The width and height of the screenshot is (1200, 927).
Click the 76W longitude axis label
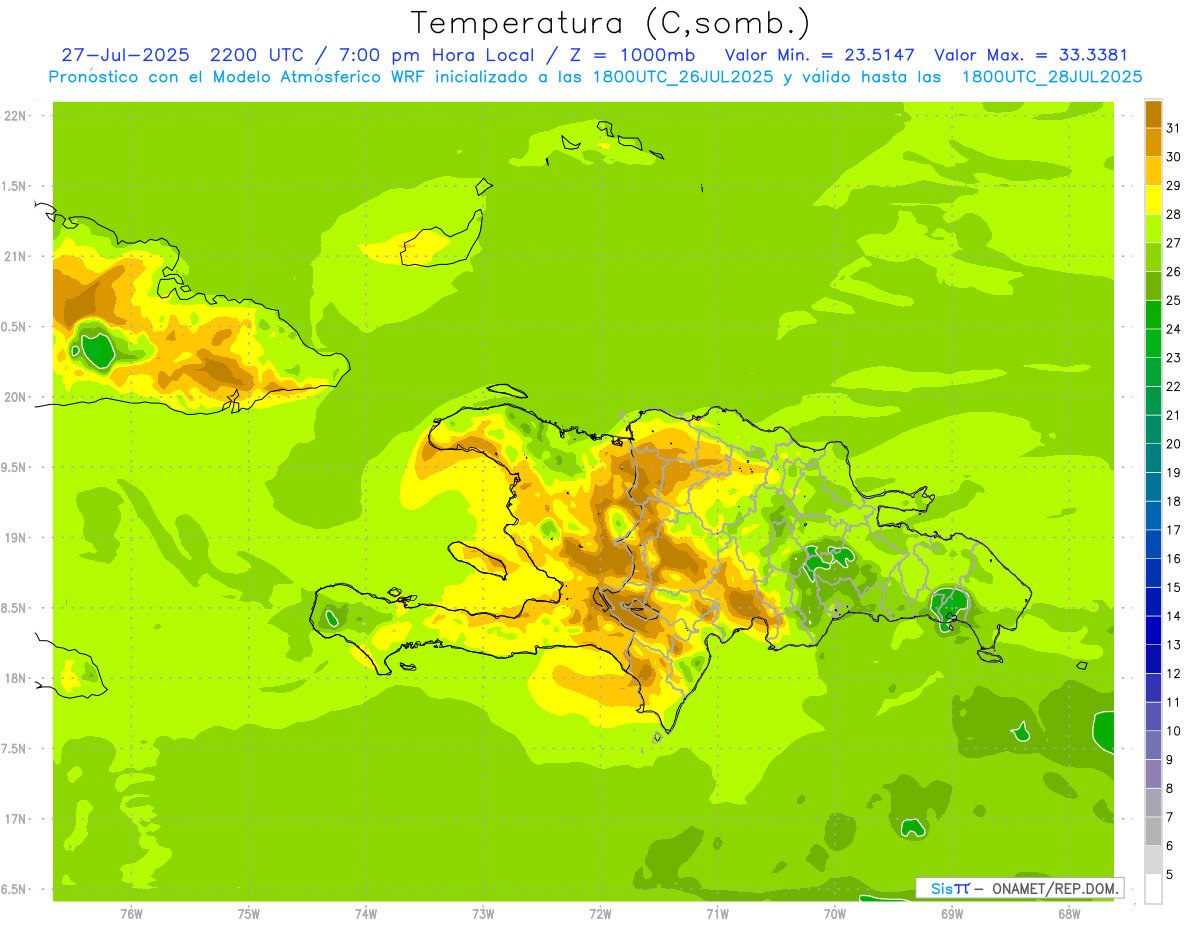tap(131, 913)
